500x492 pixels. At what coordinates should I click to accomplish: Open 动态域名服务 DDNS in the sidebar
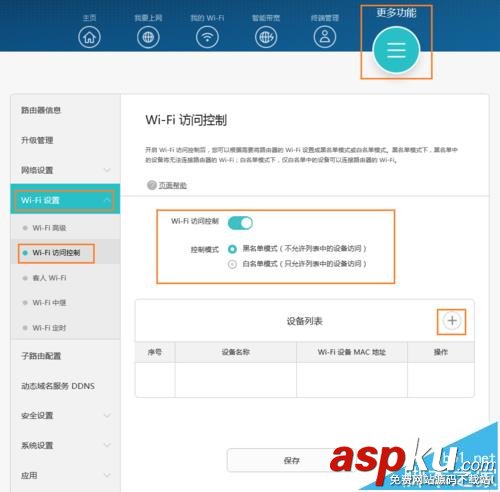point(58,386)
